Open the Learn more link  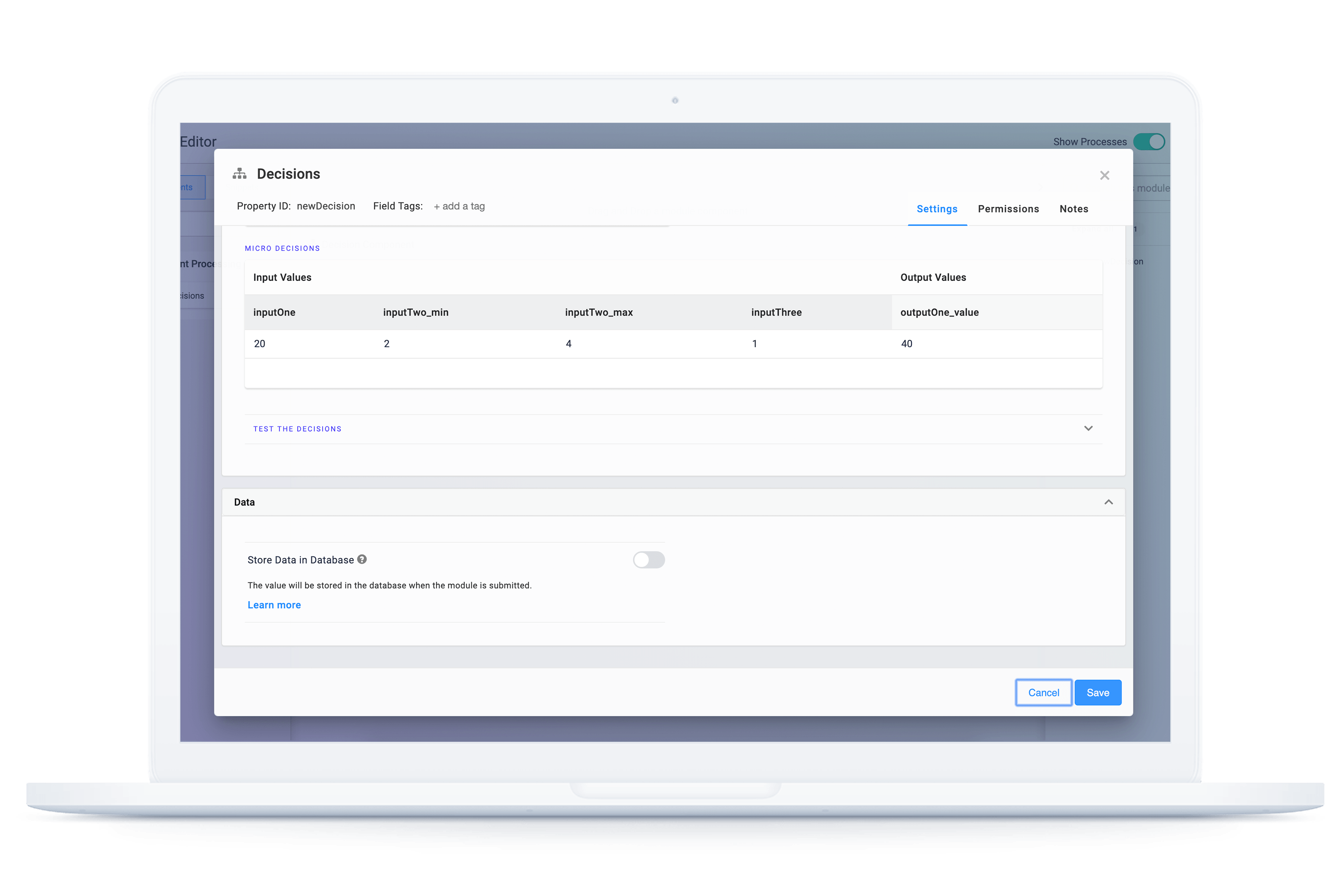[x=274, y=604]
